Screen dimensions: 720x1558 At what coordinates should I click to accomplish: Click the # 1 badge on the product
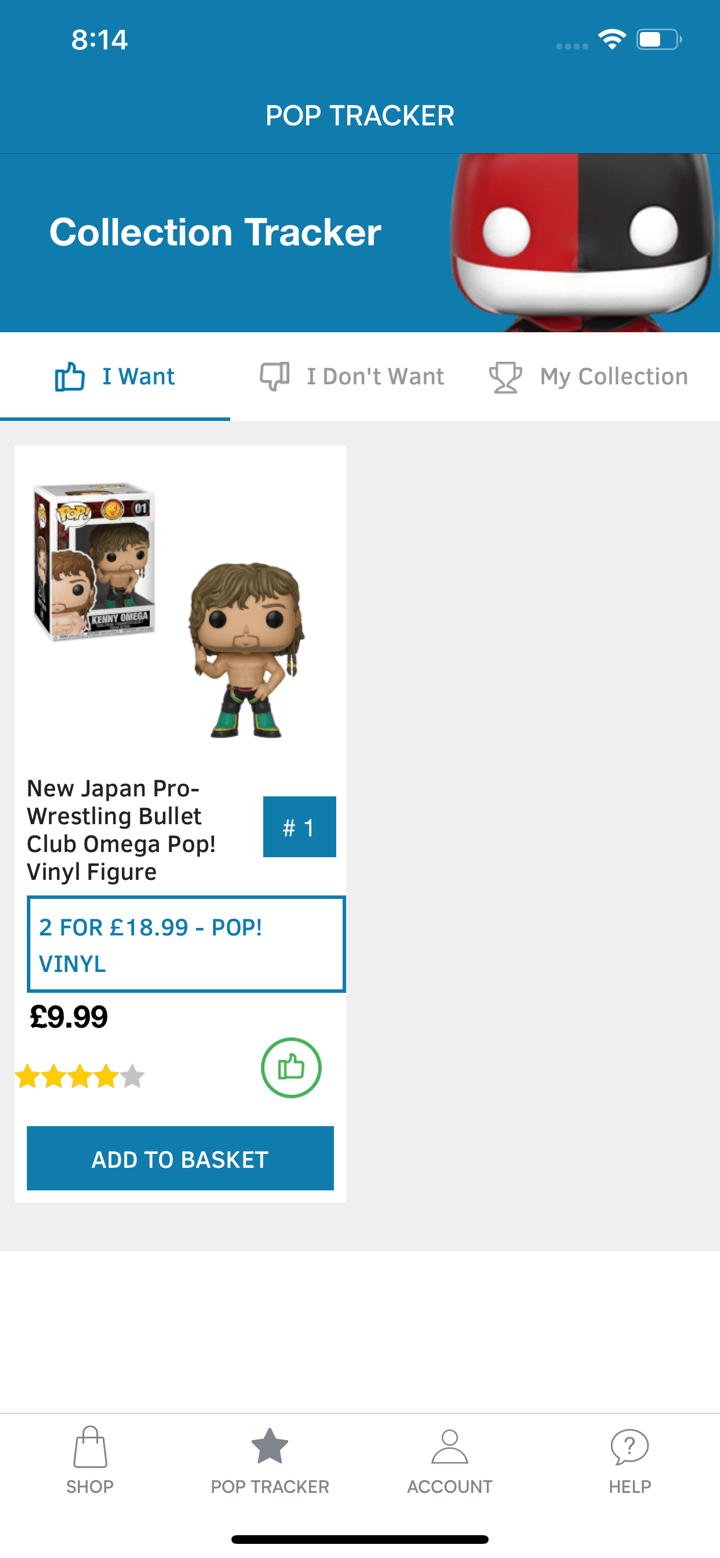299,826
